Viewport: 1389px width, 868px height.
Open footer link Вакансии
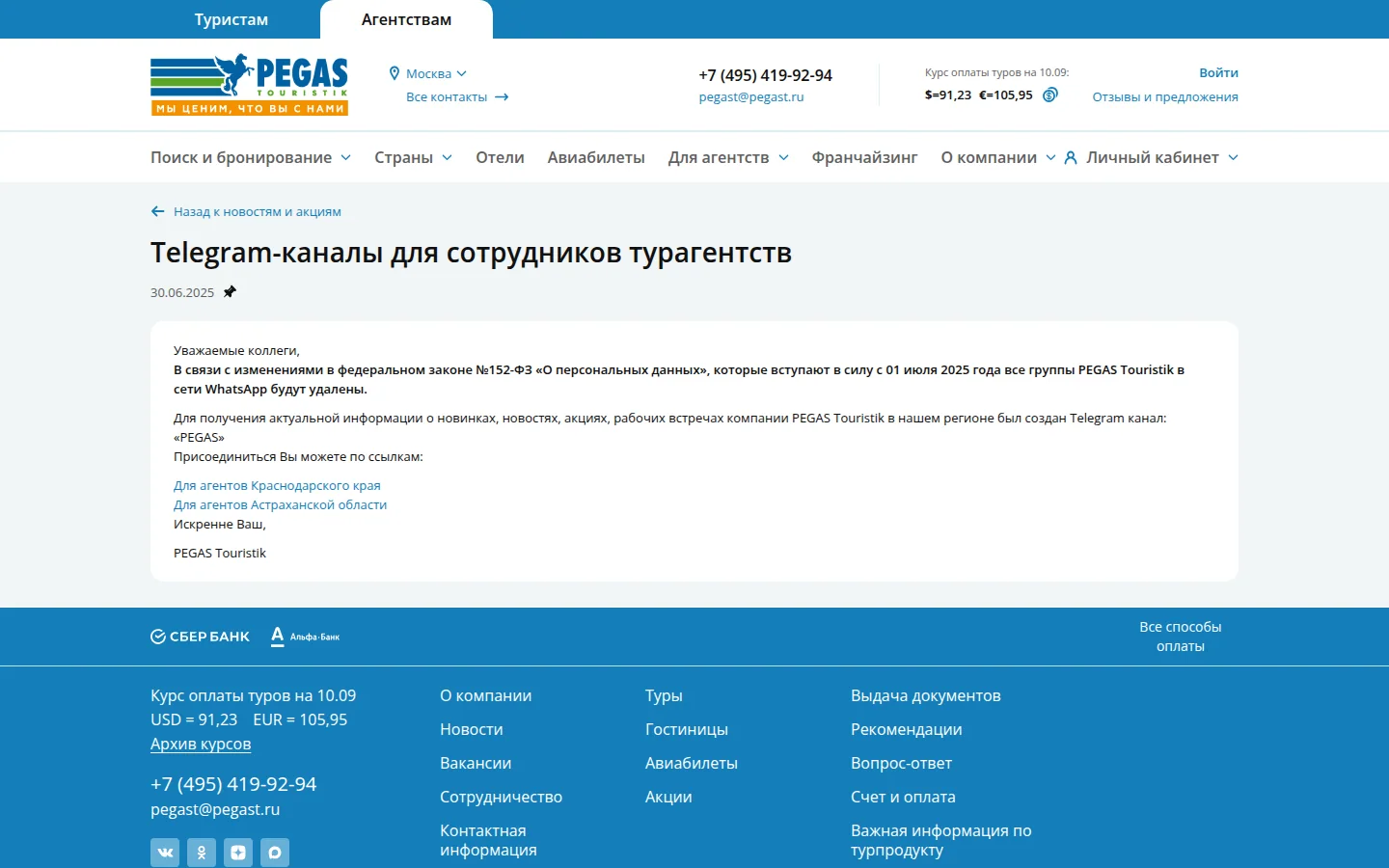pyautogui.click(x=476, y=763)
